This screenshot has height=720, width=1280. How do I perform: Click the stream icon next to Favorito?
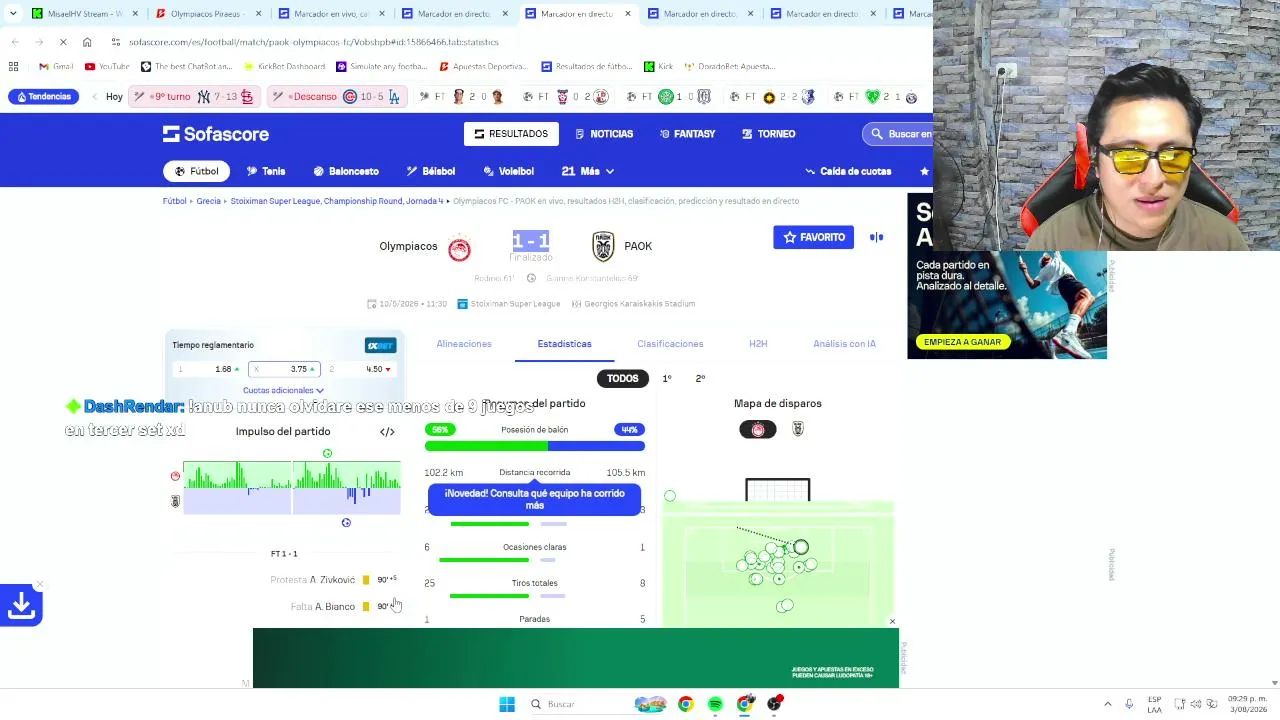click(x=877, y=237)
